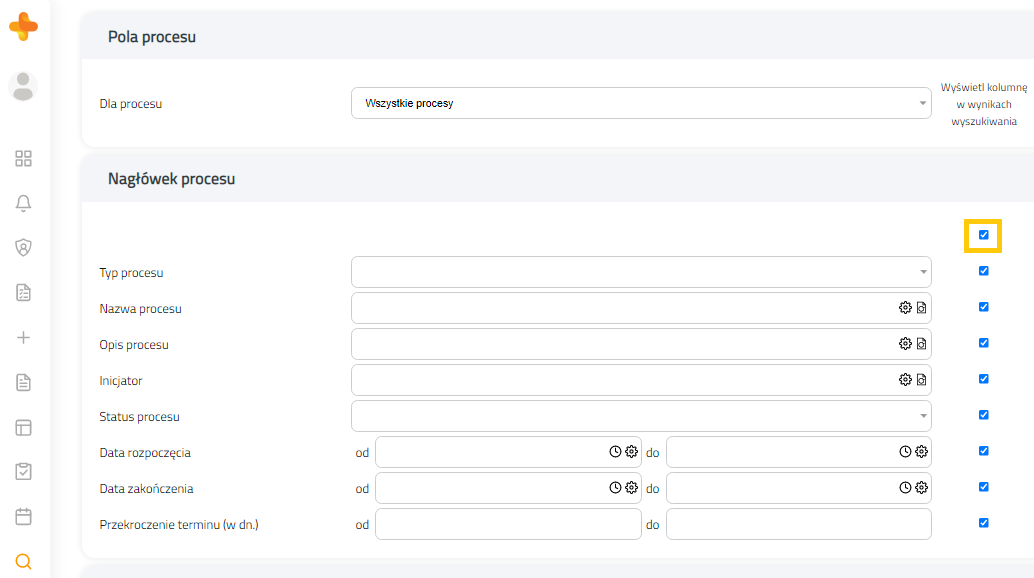The image size is (1034, 578).
Task: Click the Opis procesu input field
Action: tap(623, 344)
